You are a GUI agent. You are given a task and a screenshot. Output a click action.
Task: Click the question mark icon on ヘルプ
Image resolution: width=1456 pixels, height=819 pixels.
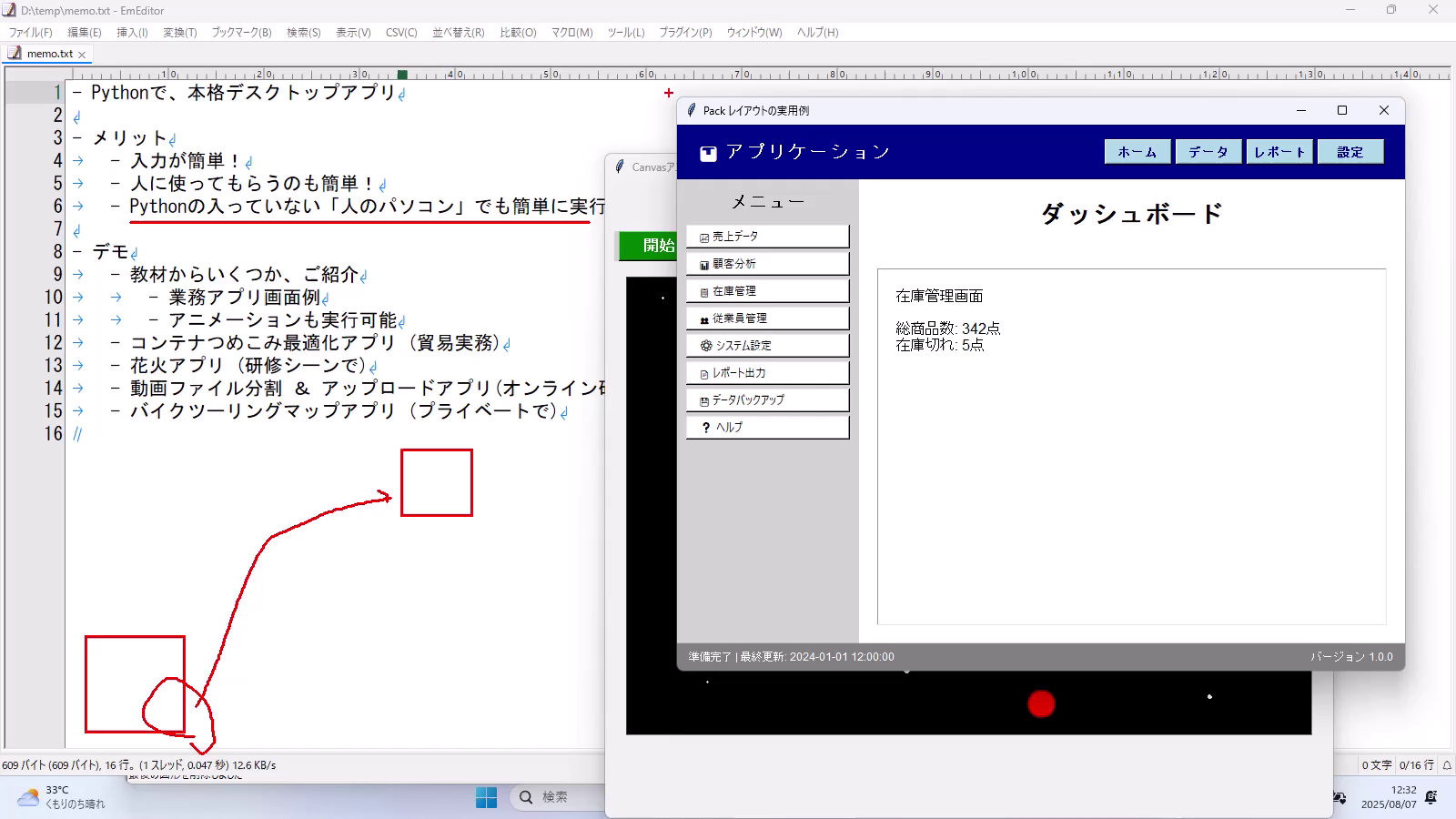point(705,428)
